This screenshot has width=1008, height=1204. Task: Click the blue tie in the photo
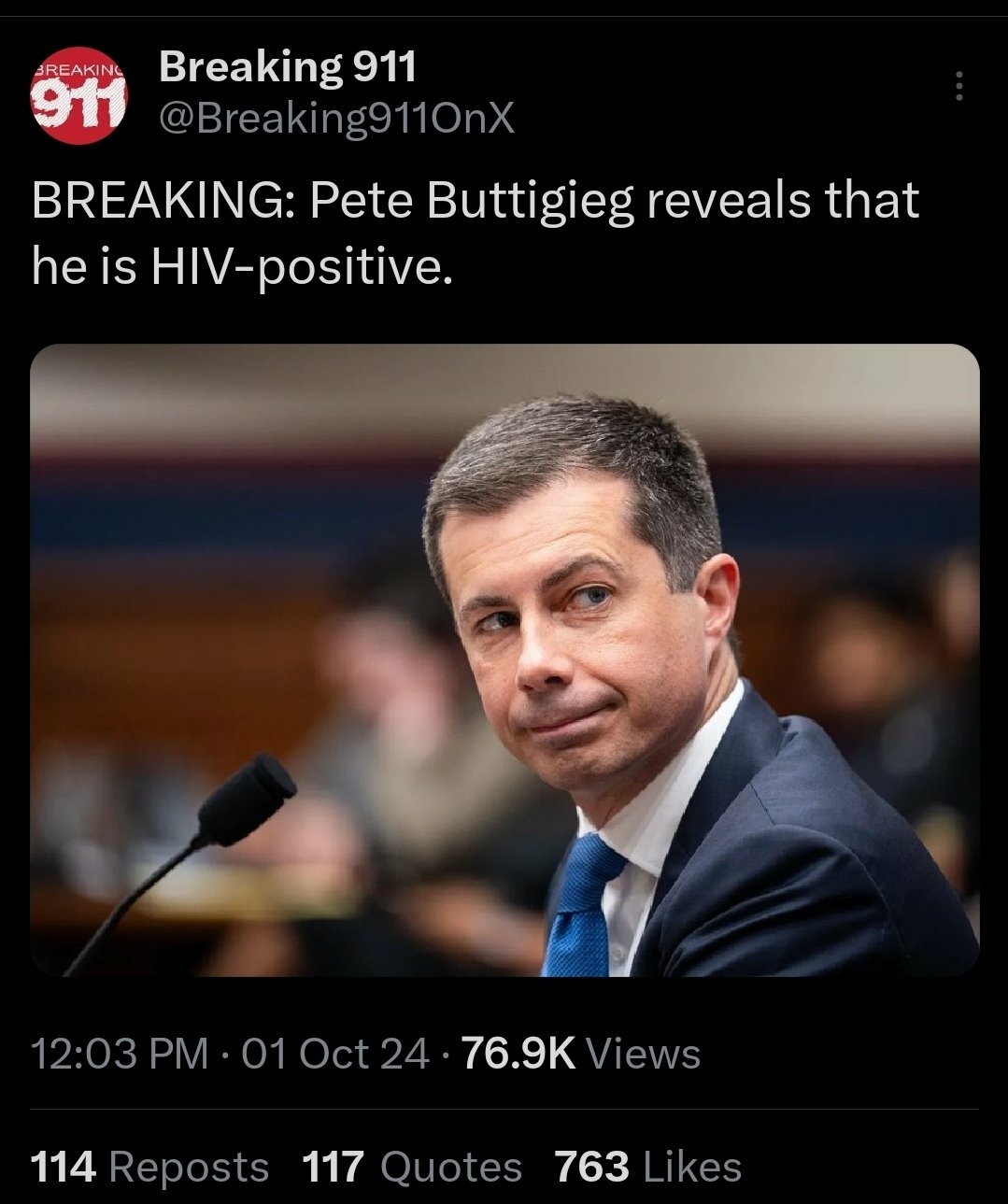point(584,902)
